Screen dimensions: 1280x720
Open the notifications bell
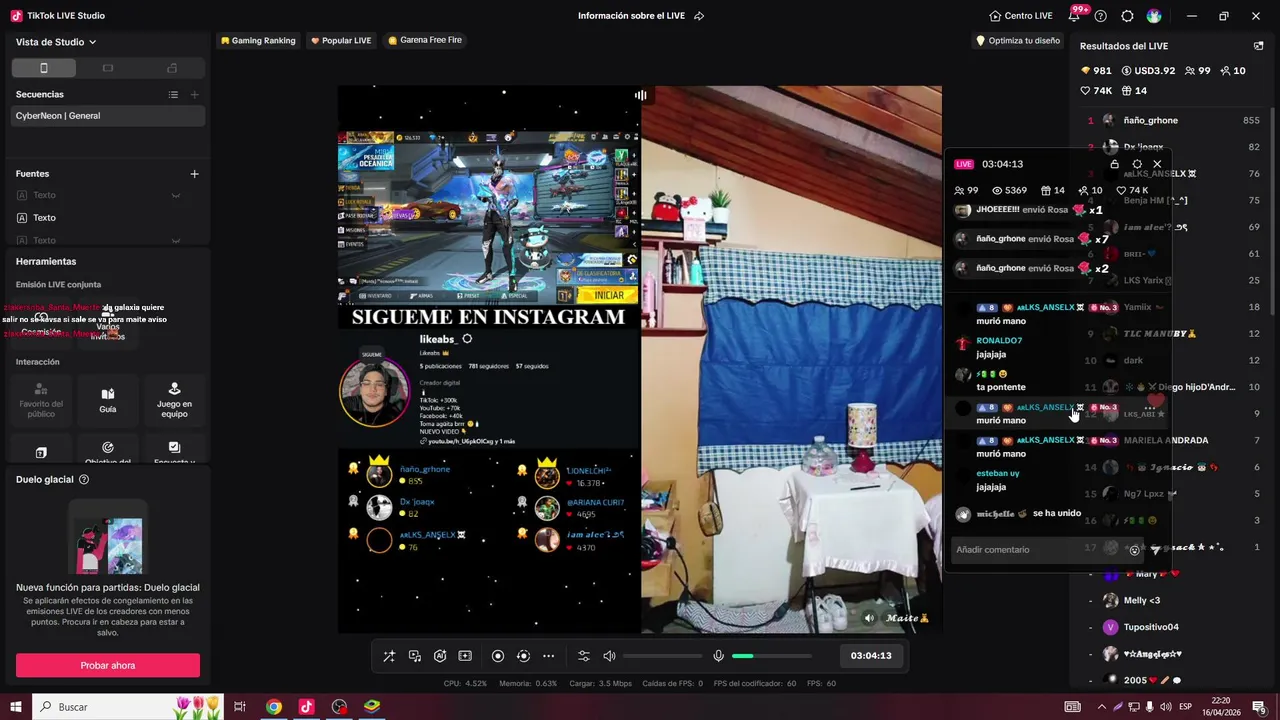point(1075,16)
